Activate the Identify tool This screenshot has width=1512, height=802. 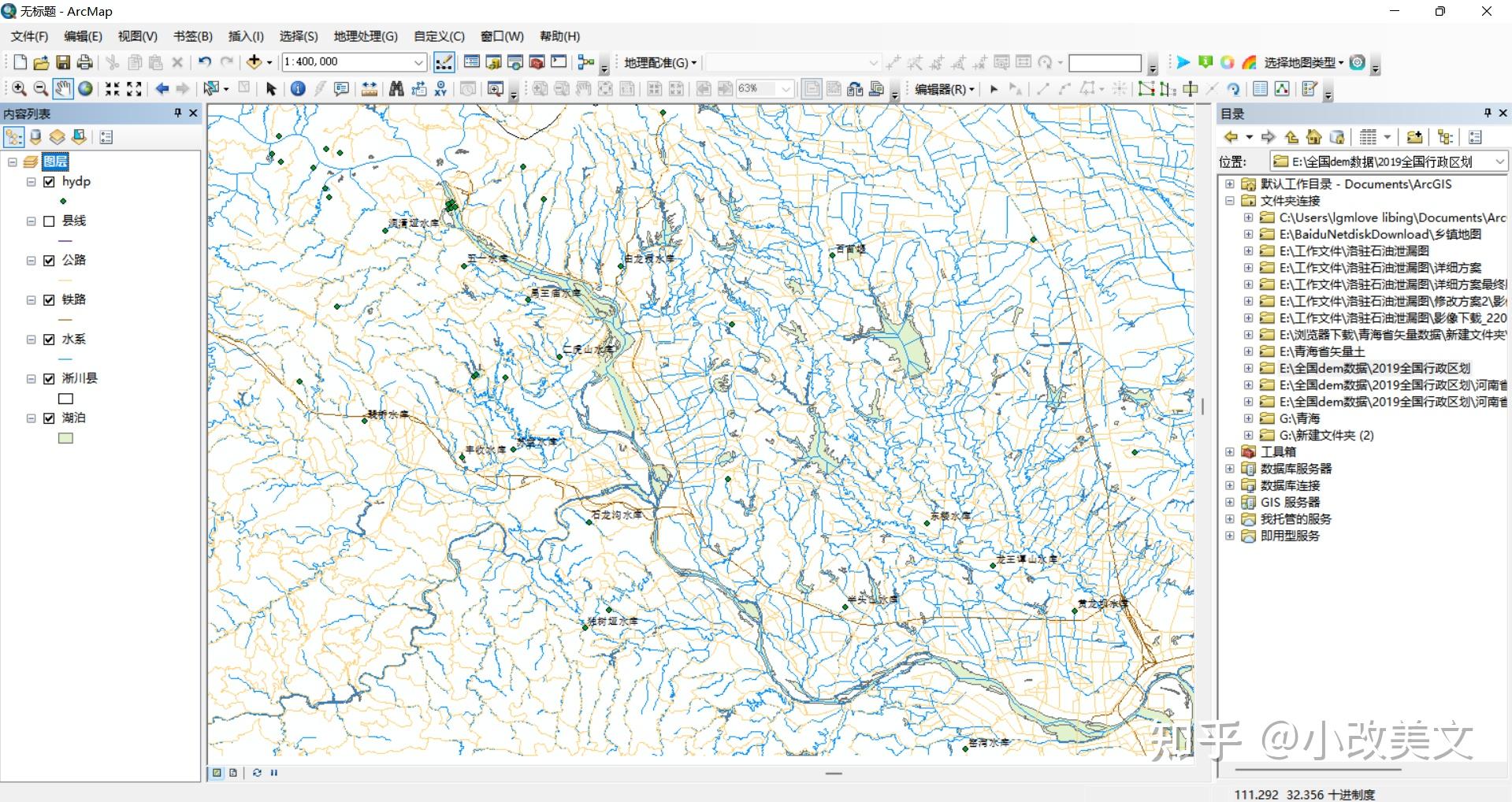298,89
